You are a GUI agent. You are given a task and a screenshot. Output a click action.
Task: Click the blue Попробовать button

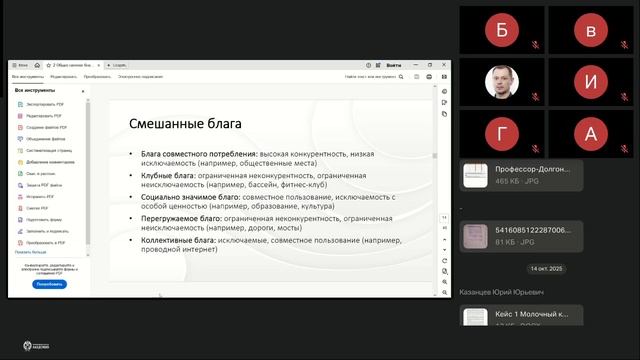pos(49,284)
